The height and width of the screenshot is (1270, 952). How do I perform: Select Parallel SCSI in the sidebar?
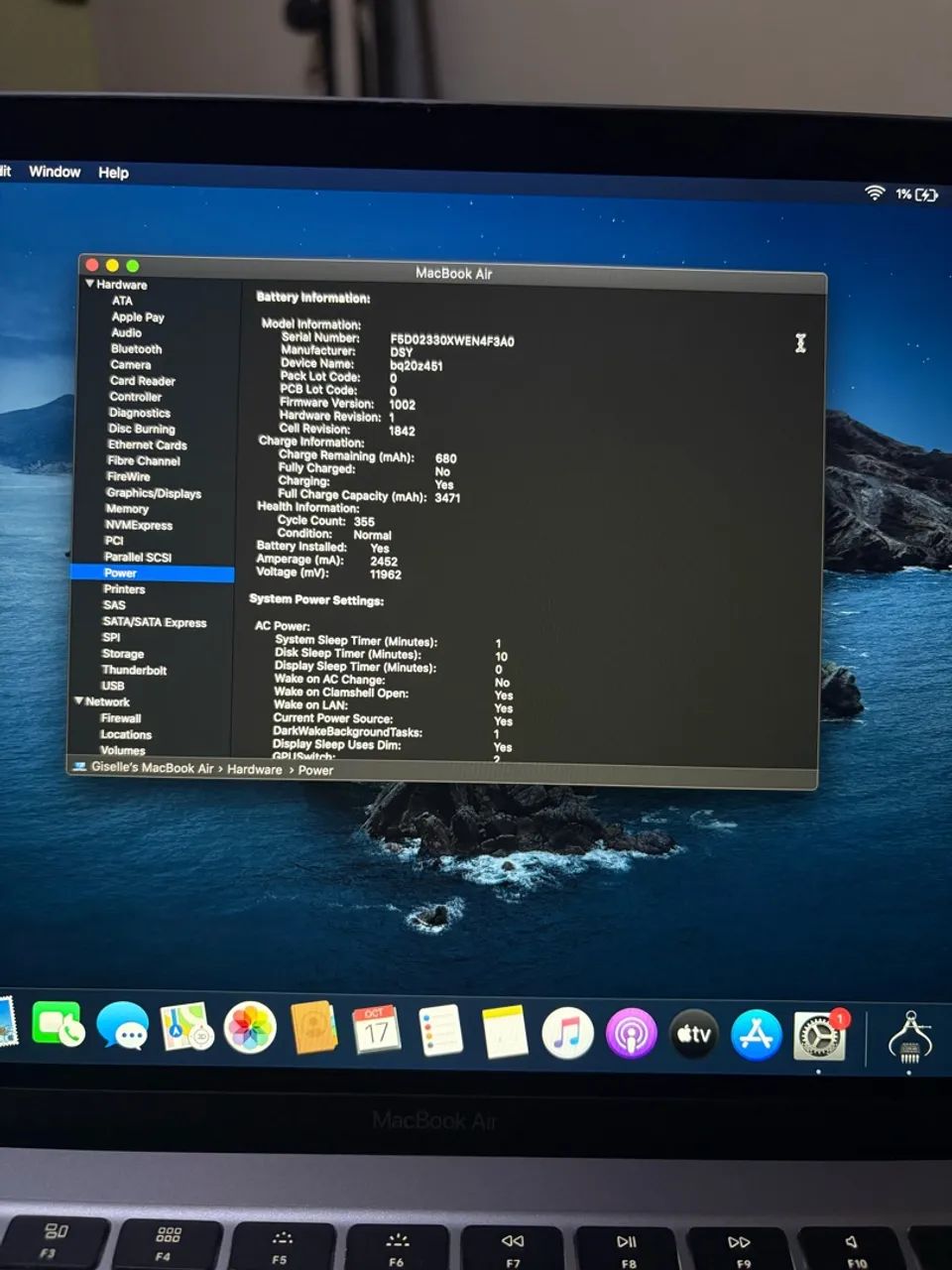[x=138, y=557]
